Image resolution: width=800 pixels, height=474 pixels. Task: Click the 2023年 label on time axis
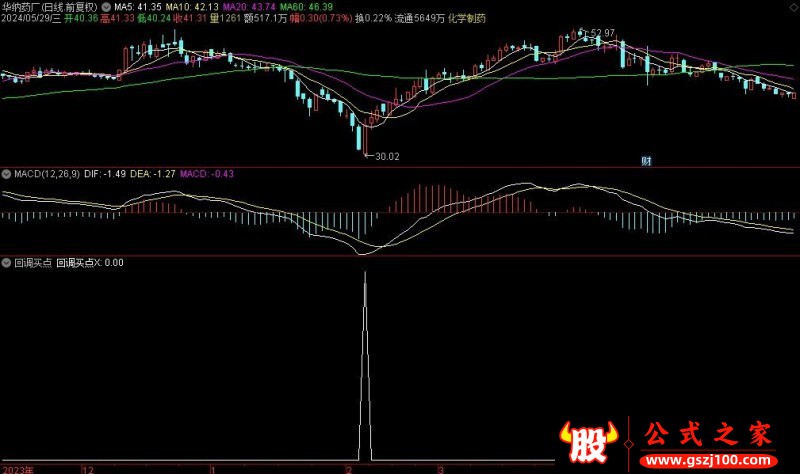click(x=18, y=468)
